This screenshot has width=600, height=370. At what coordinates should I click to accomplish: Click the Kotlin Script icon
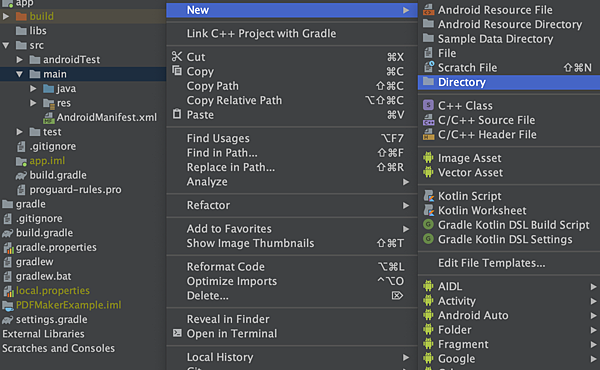click(x=429, y=196)
